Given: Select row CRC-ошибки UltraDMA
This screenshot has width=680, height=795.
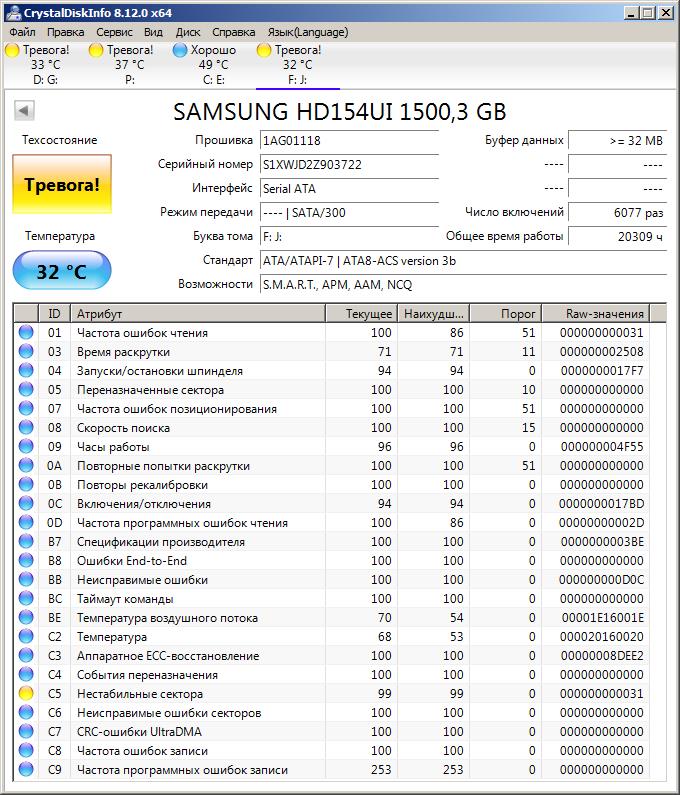Looking at the screenshot, I should (332, 732).
